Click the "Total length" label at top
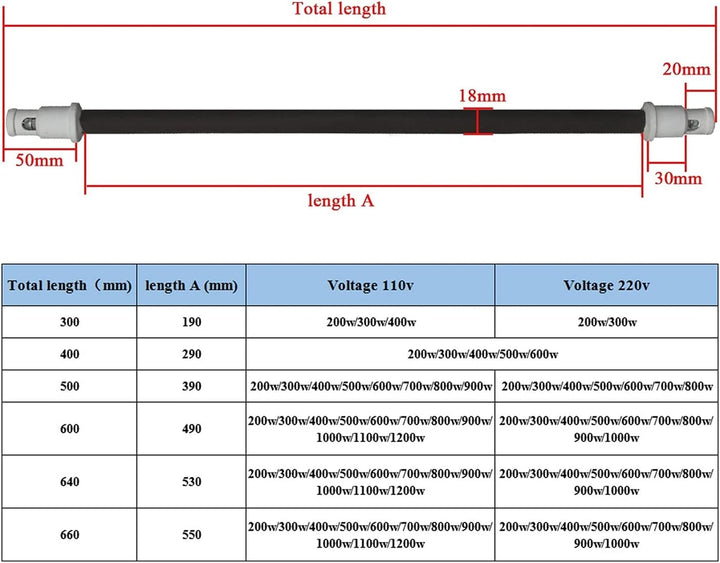Image resolution: width=720 pixels, height=563 pixels. point(339,9)
